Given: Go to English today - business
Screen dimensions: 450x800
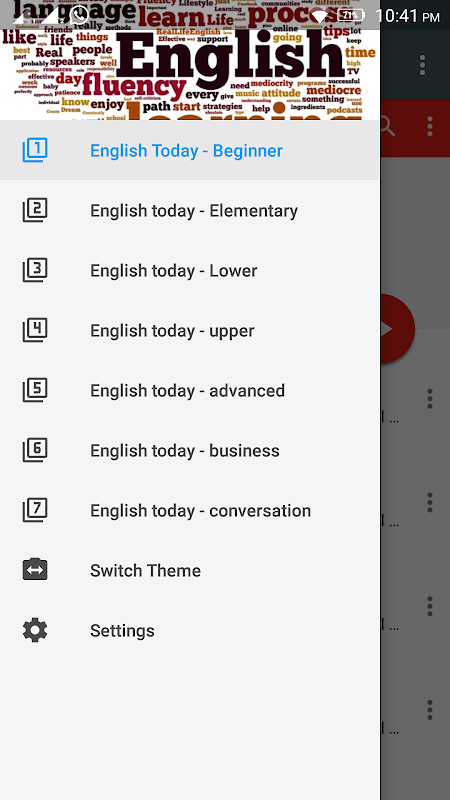Looking at the screenshot, I should [x=189, y=450].
